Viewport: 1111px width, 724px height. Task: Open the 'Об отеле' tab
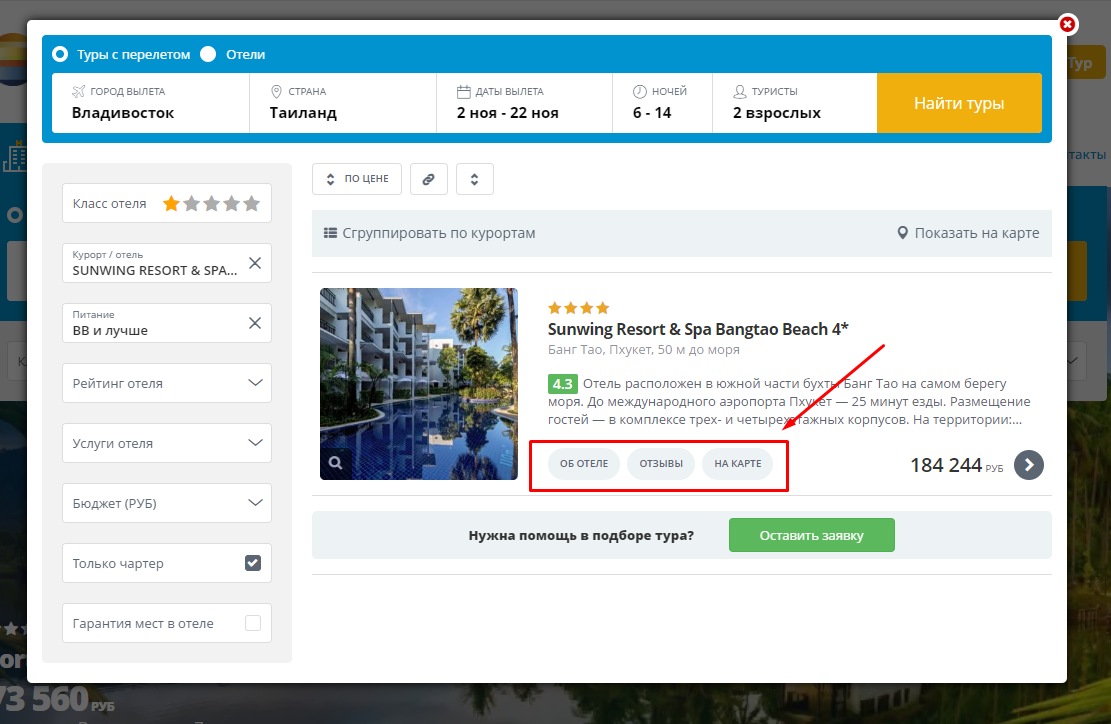click(584, 464)
